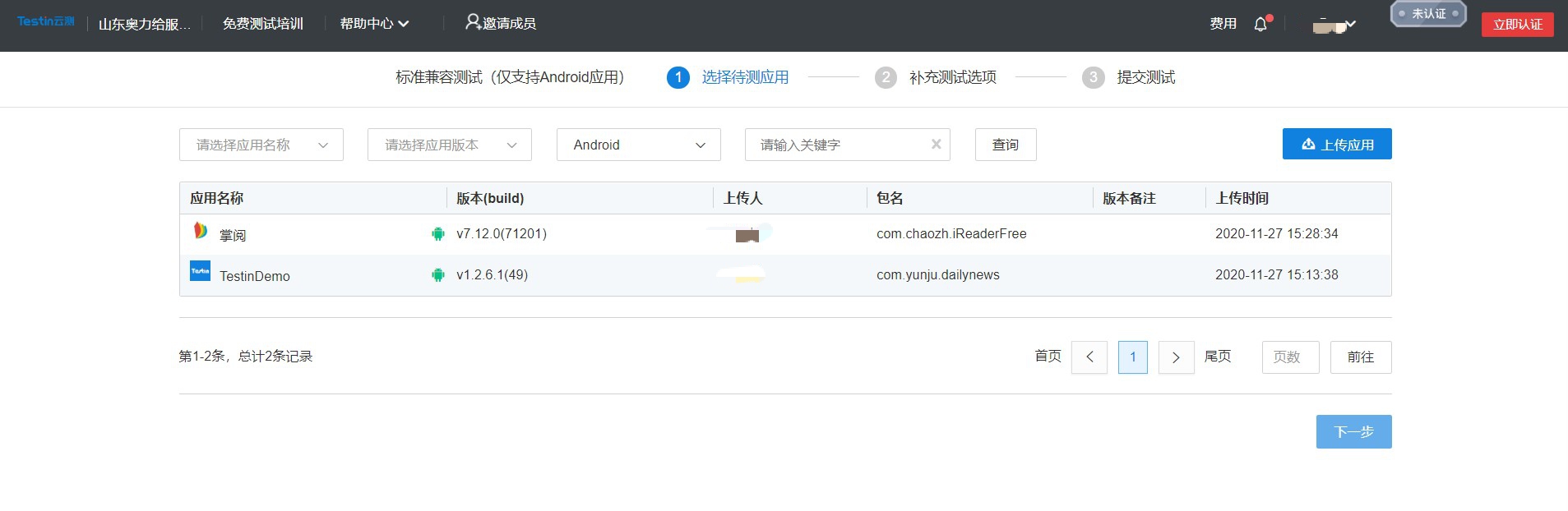Screen dimensions: 1568x511
Task: Click the 掌阅 app icon
Action: click(x=200, y=231)
